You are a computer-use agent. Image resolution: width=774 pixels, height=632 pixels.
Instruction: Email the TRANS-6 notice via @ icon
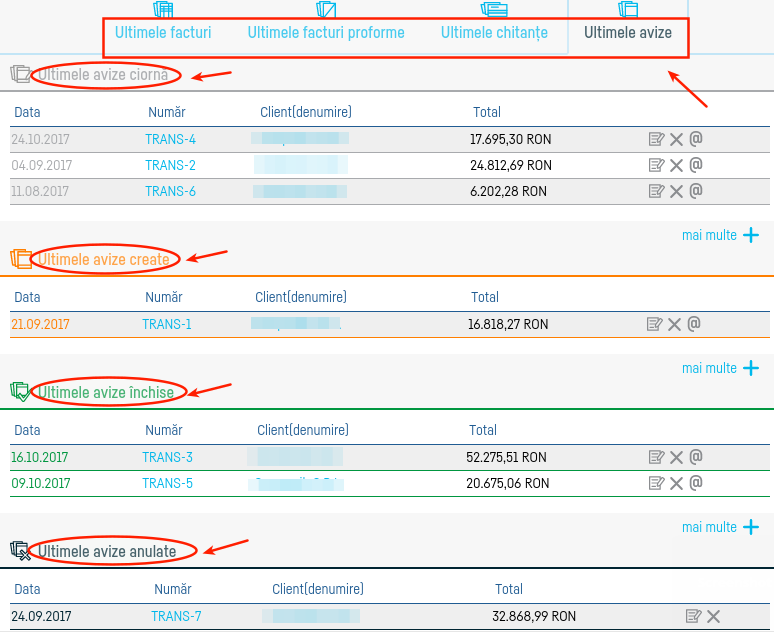pos(696,191)
